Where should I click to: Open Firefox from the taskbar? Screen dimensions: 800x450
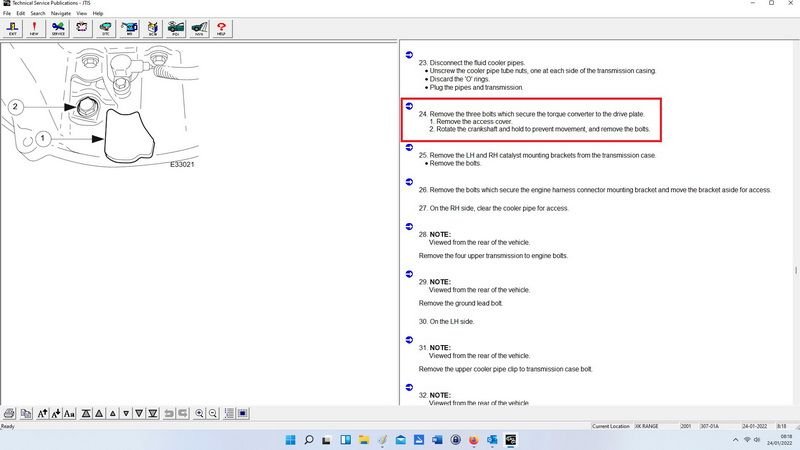click(473, 438)
